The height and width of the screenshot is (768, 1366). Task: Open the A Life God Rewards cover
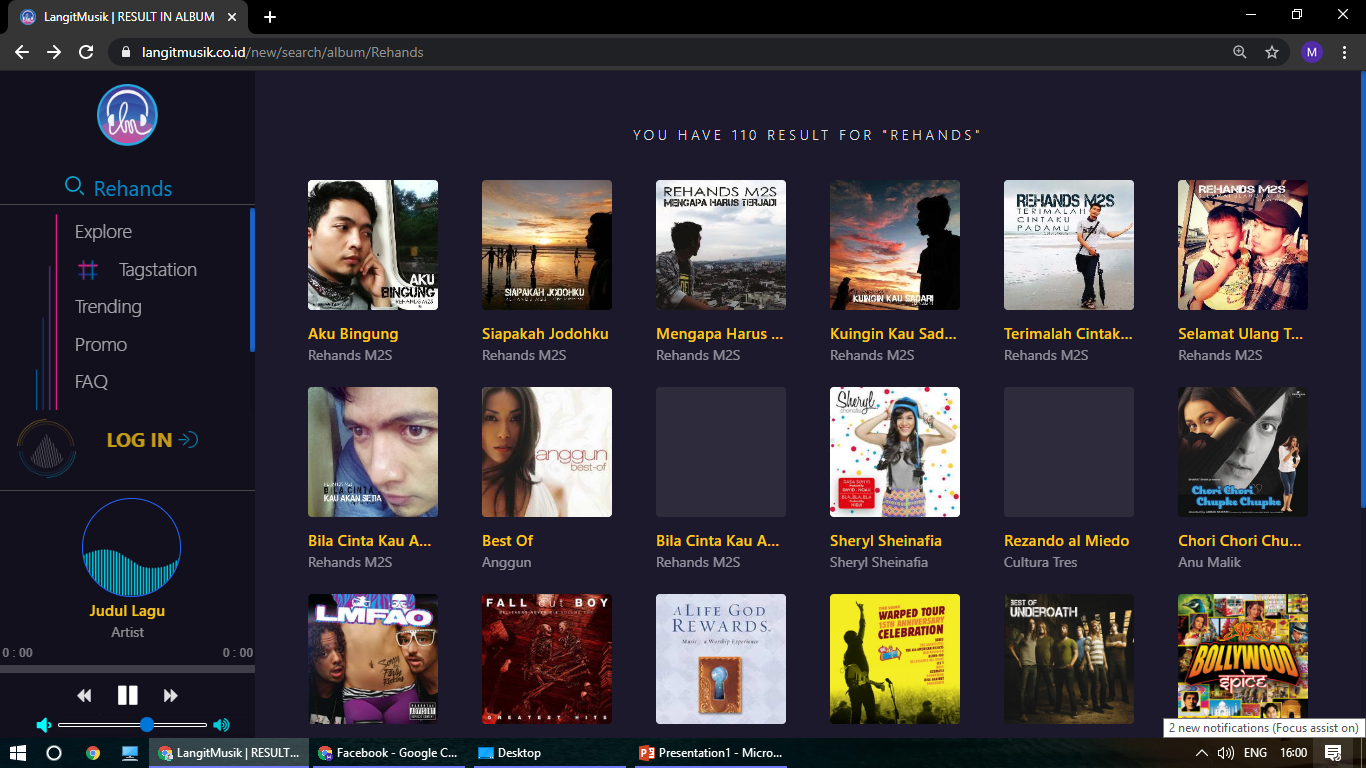point(721,659)
